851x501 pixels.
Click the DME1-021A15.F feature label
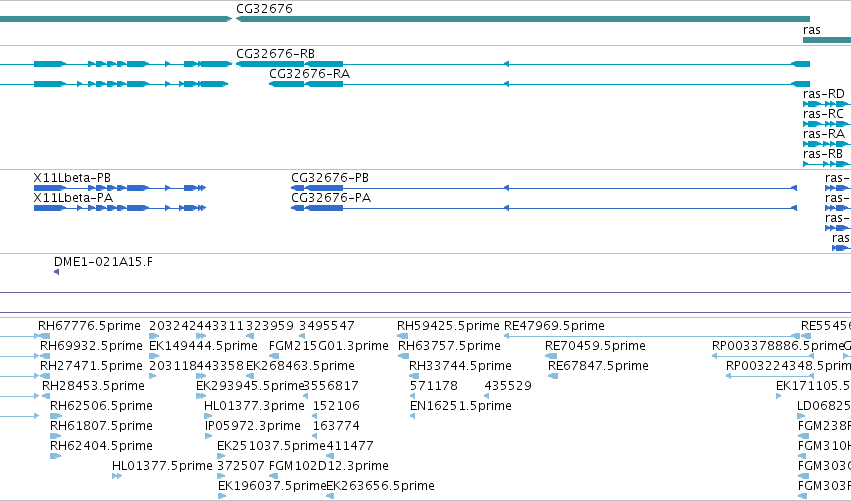103,262
